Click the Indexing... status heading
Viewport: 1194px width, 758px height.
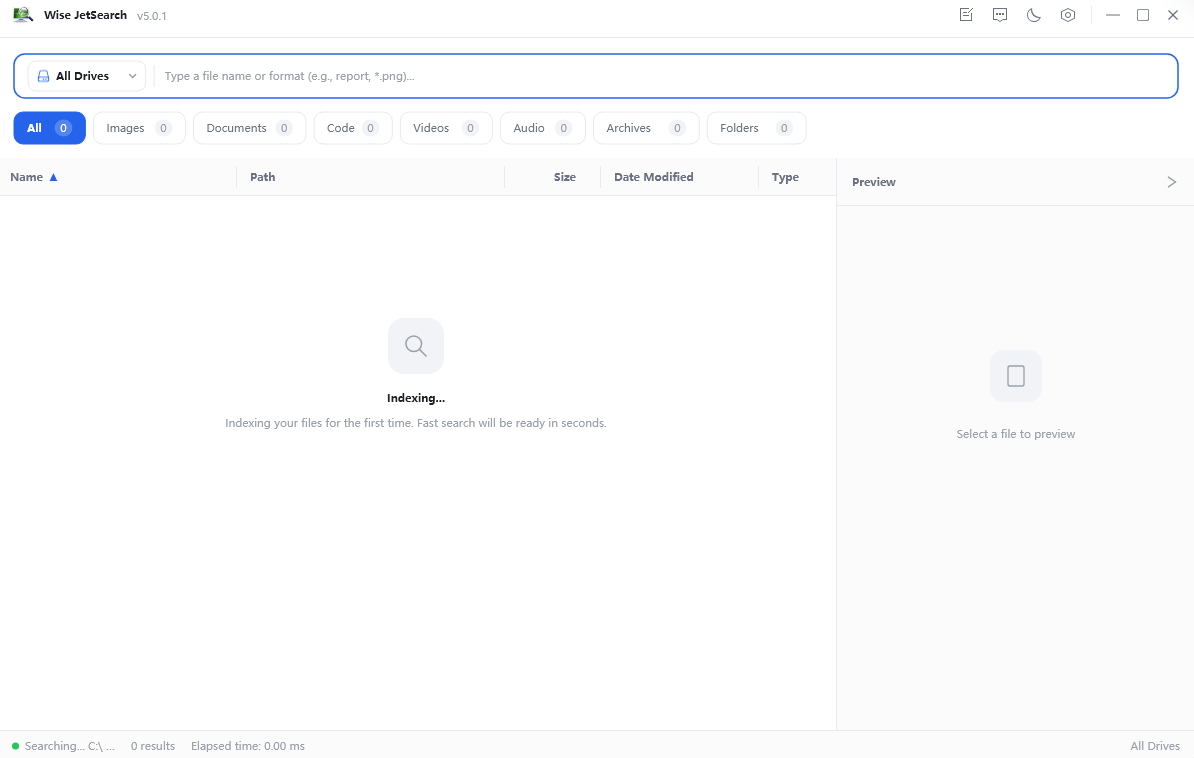click(x=416, y=398)
